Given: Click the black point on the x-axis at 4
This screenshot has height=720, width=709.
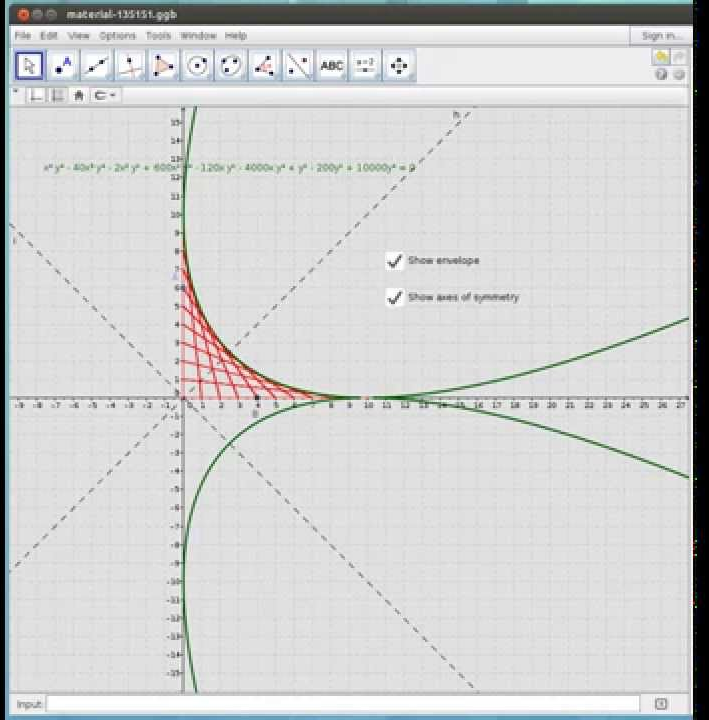Looking at the screenshot, I should point(257,398).
